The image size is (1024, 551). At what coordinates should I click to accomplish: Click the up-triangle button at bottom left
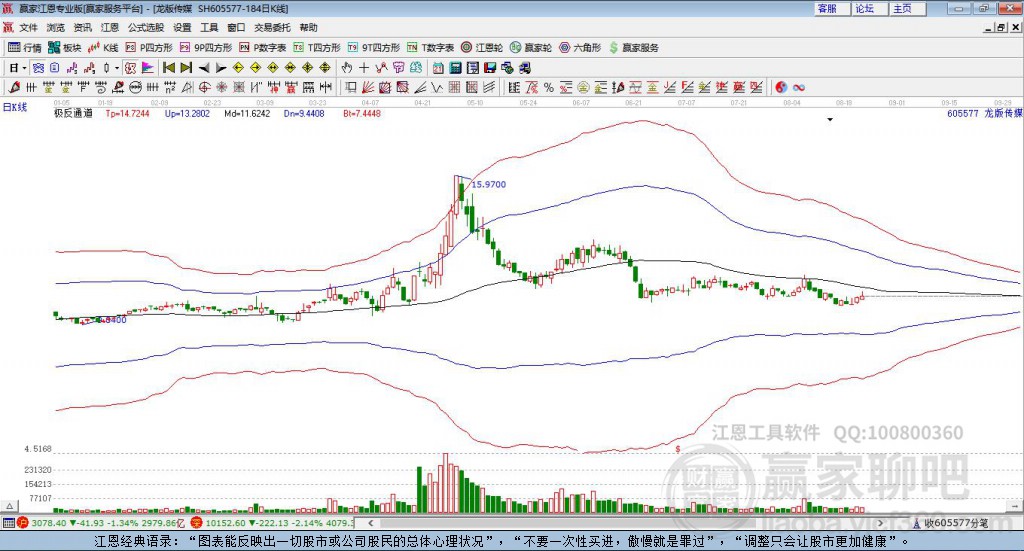click(9, 506)
